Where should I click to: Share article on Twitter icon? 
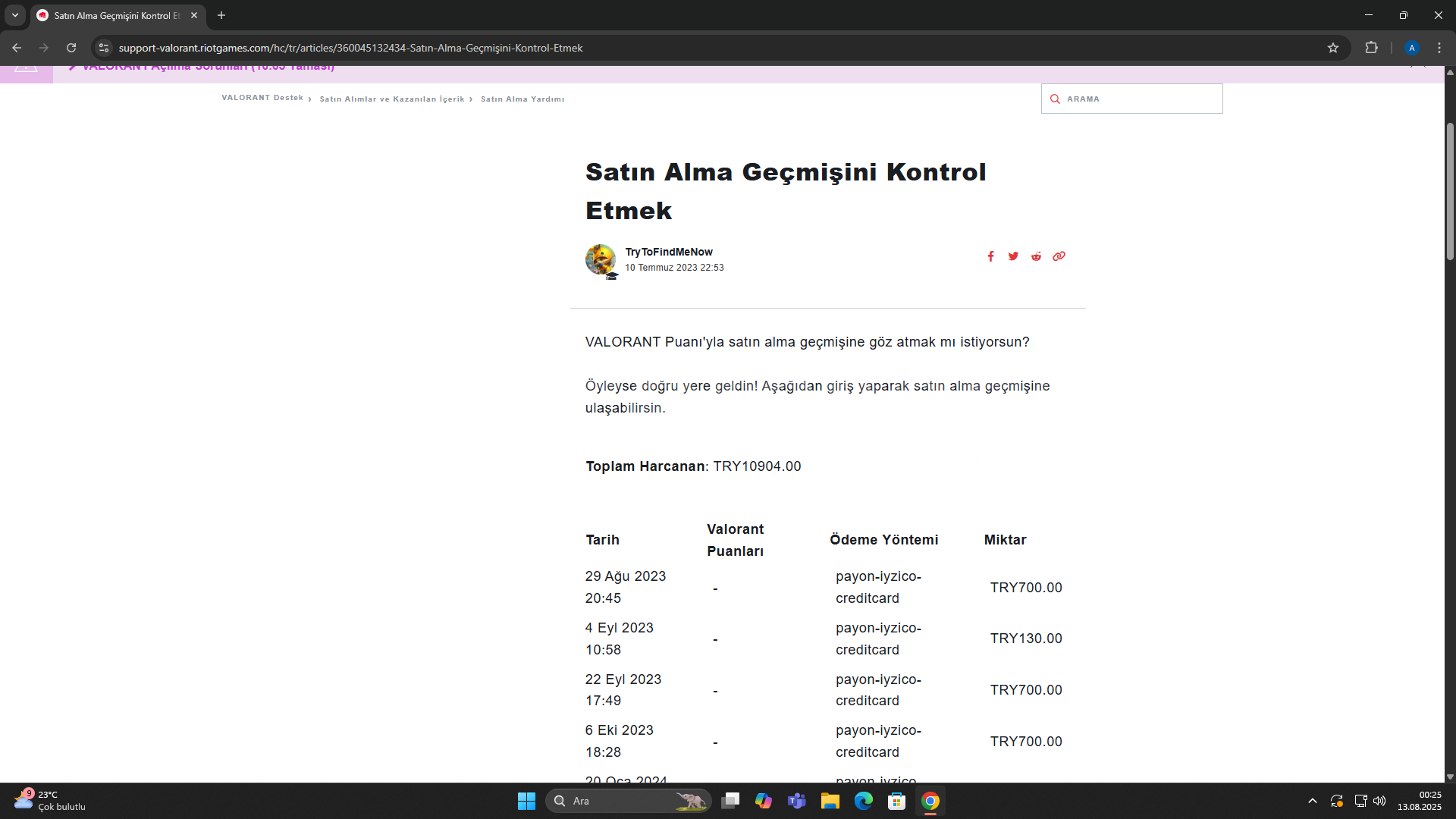(1013, 256)
